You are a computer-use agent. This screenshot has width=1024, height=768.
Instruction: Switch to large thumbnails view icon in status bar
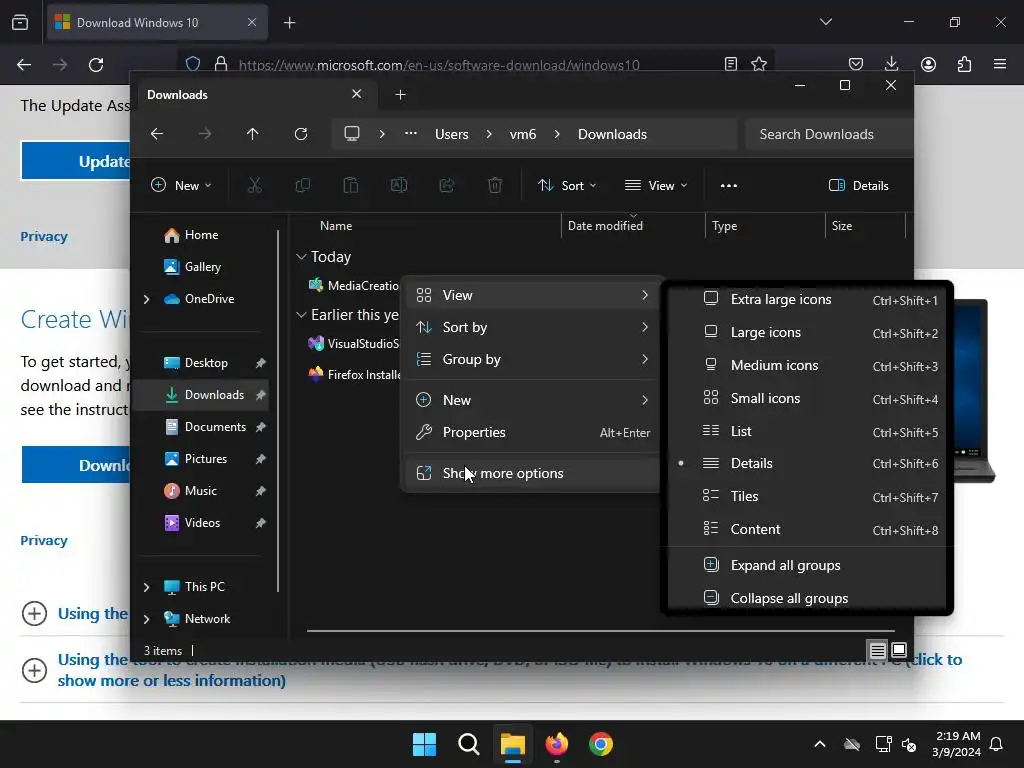(x=899, y=650)
